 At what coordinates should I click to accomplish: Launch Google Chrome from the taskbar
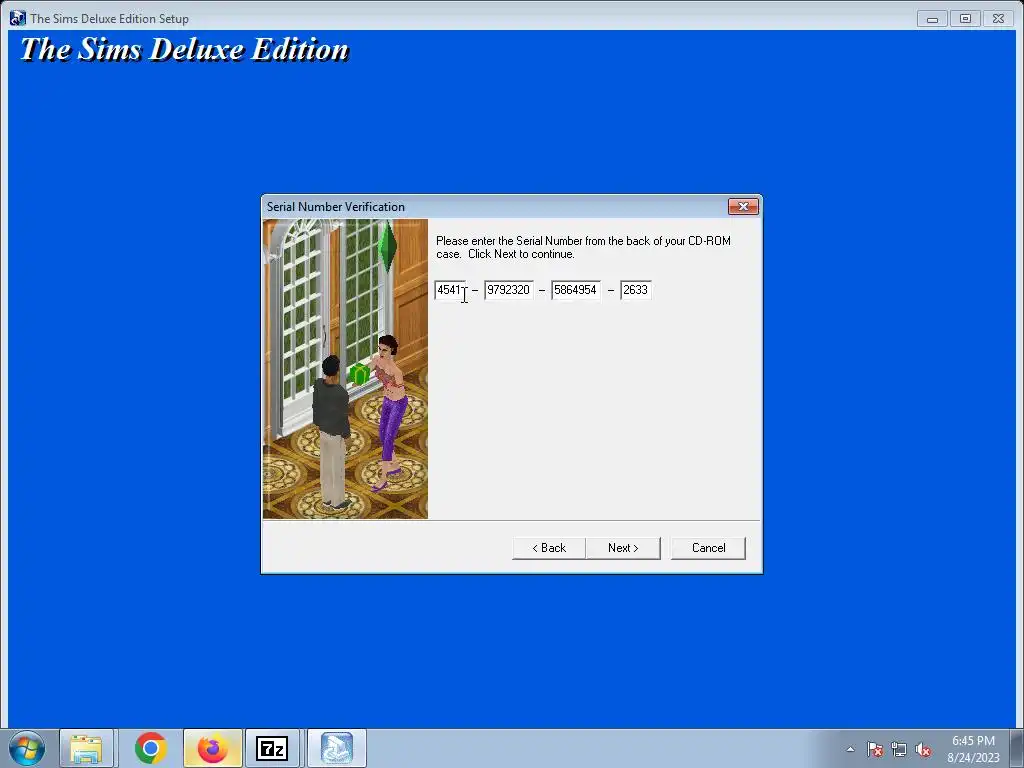[x=151, y=748]
